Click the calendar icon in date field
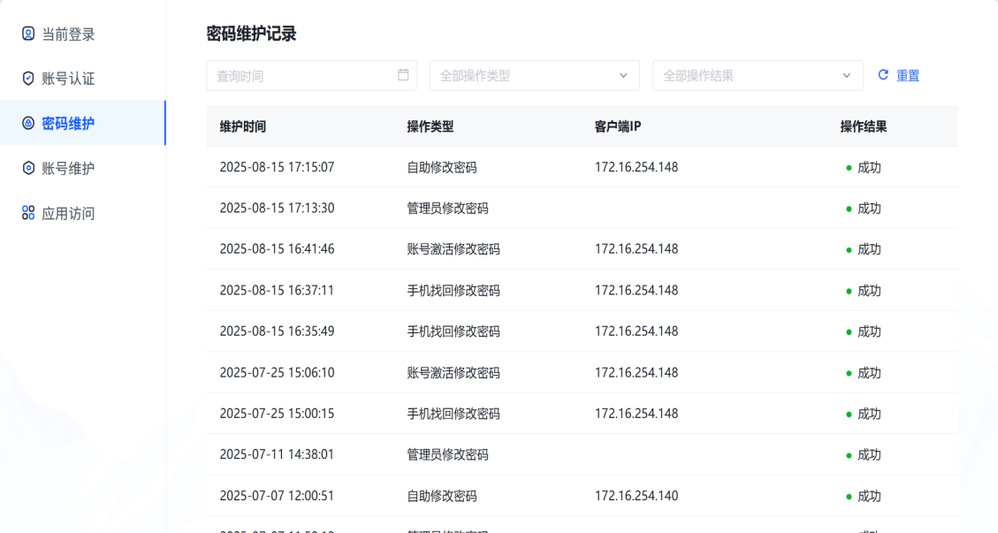Viewport: 998px width, 533px height. click(x=403, y=75)
